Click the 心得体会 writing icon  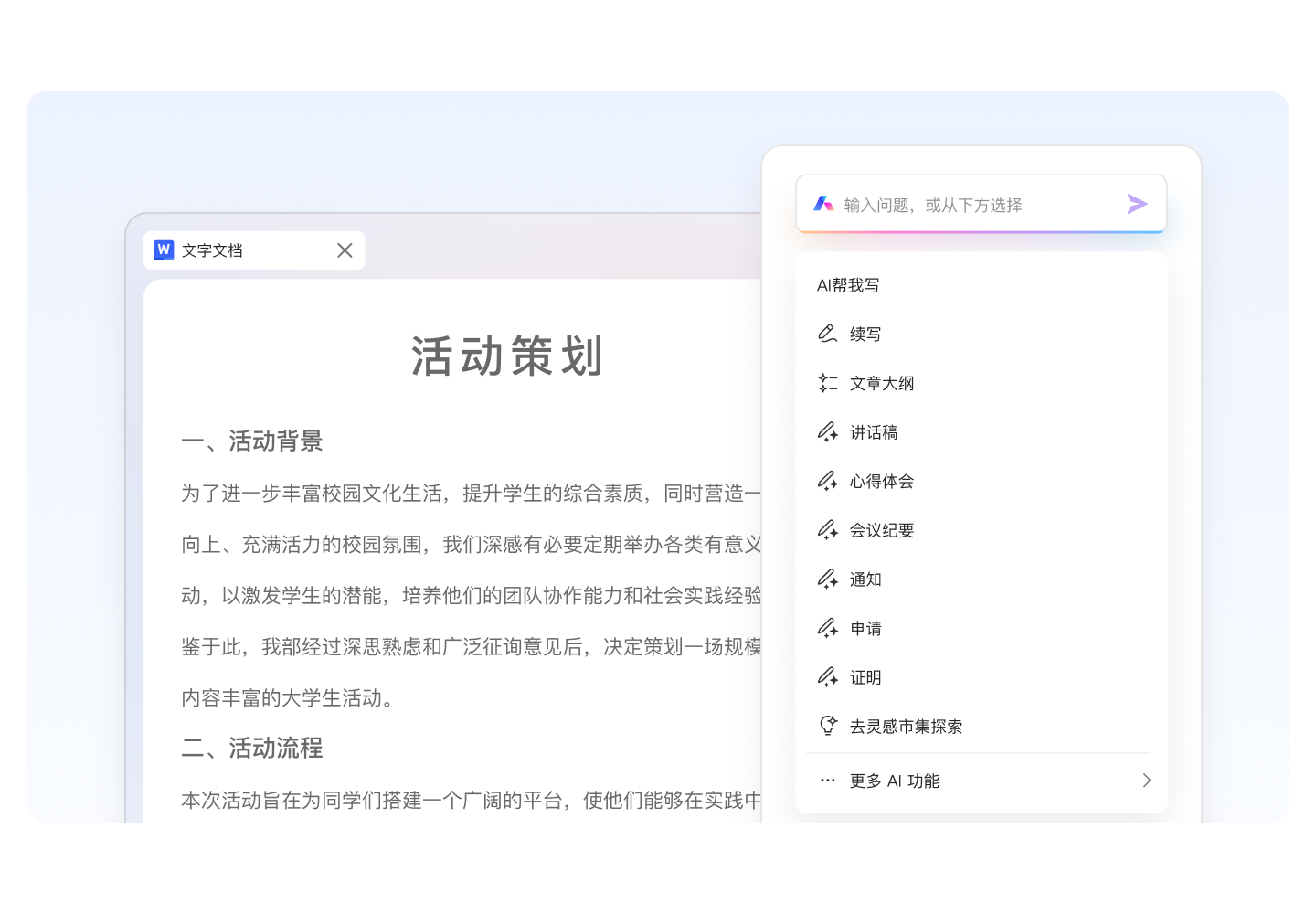click(828, 481)
